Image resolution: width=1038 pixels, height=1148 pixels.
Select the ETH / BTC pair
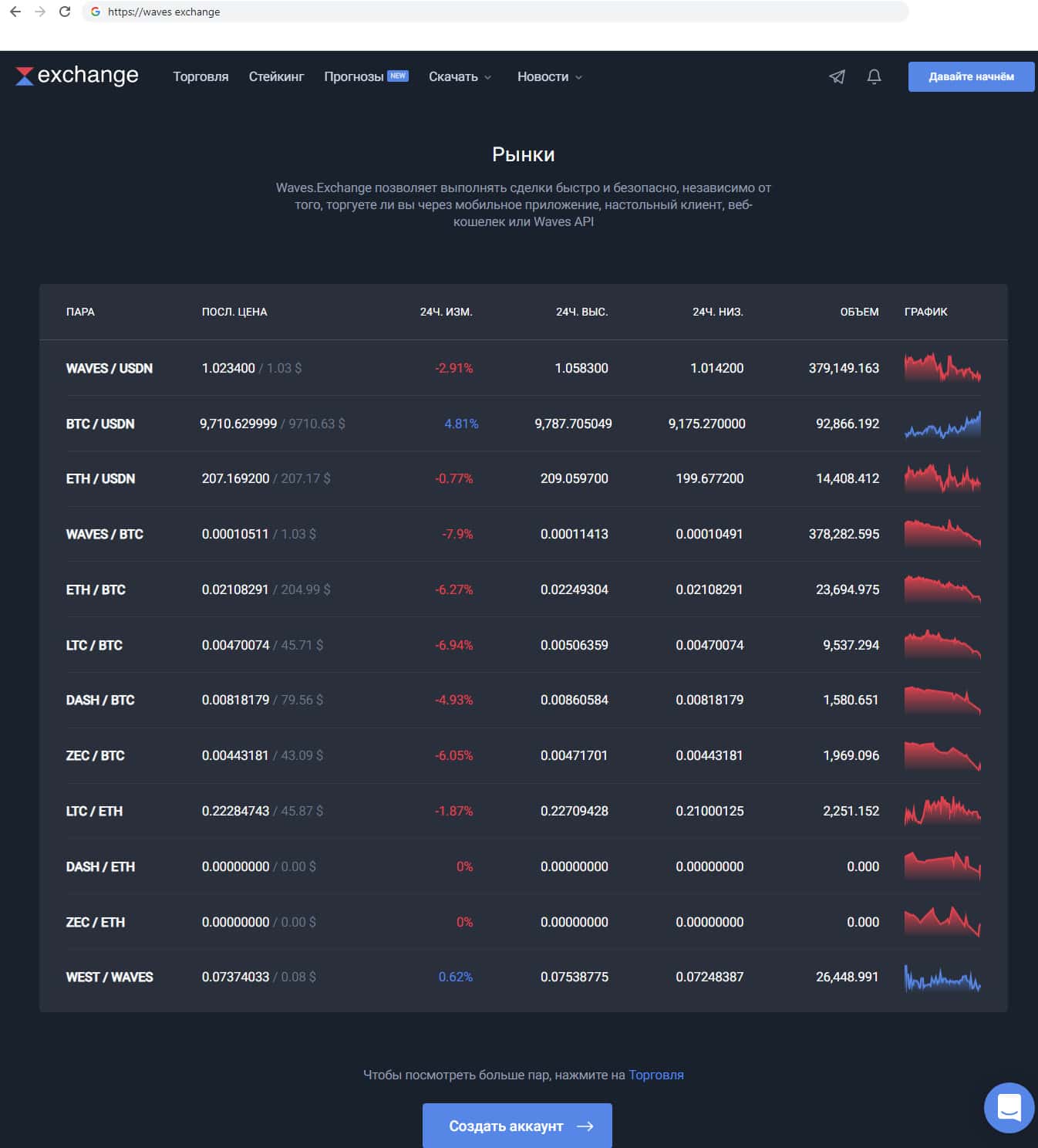(96, 589)
